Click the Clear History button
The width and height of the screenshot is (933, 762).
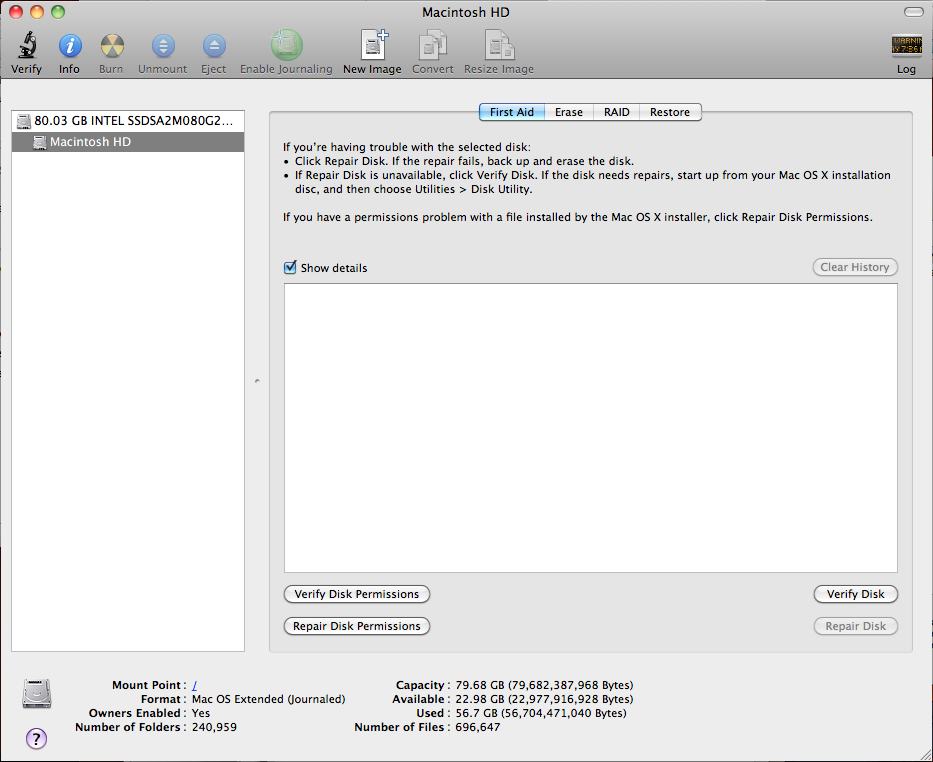click(855, 267)
